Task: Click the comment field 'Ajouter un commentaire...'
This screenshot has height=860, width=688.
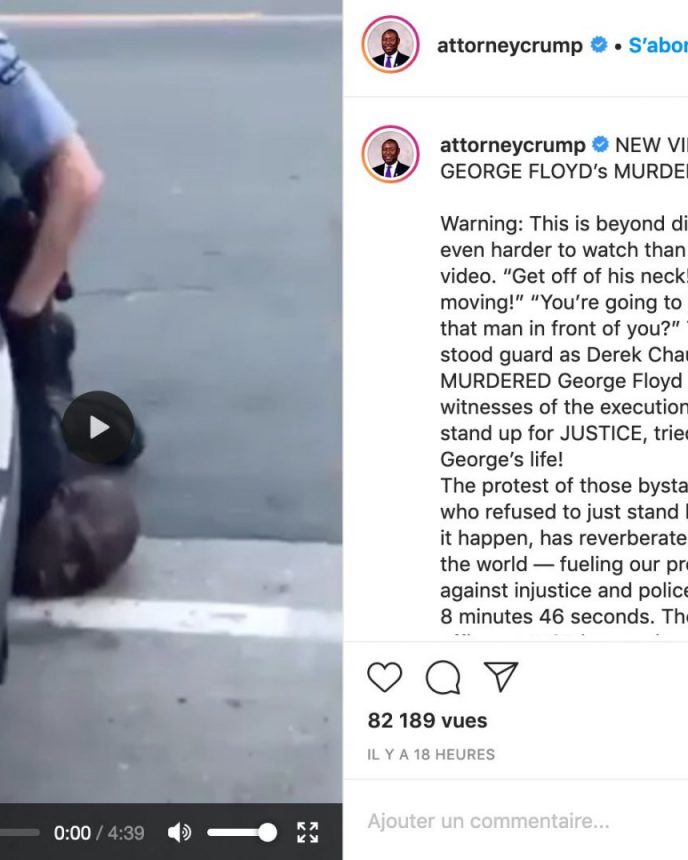Action: tap(488, 821)
